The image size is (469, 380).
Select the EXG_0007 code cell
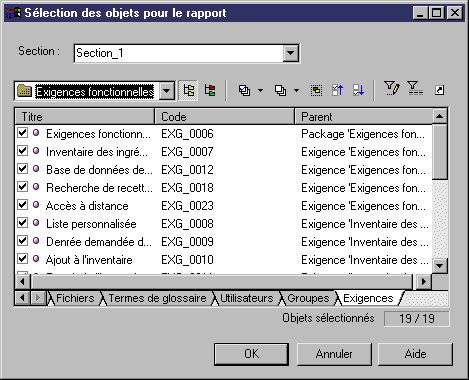click(187, 152)
